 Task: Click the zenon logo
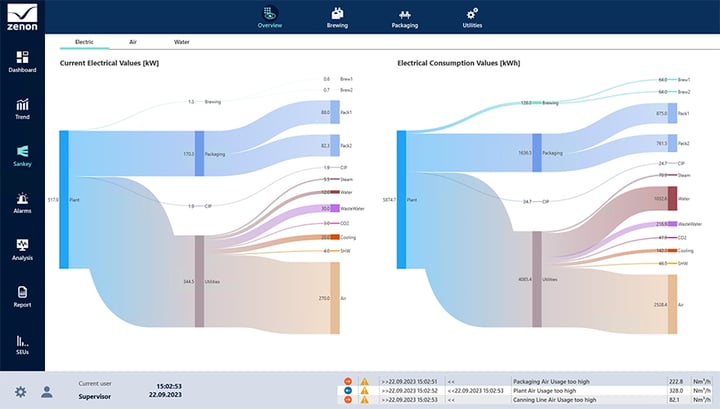[22, 17]
